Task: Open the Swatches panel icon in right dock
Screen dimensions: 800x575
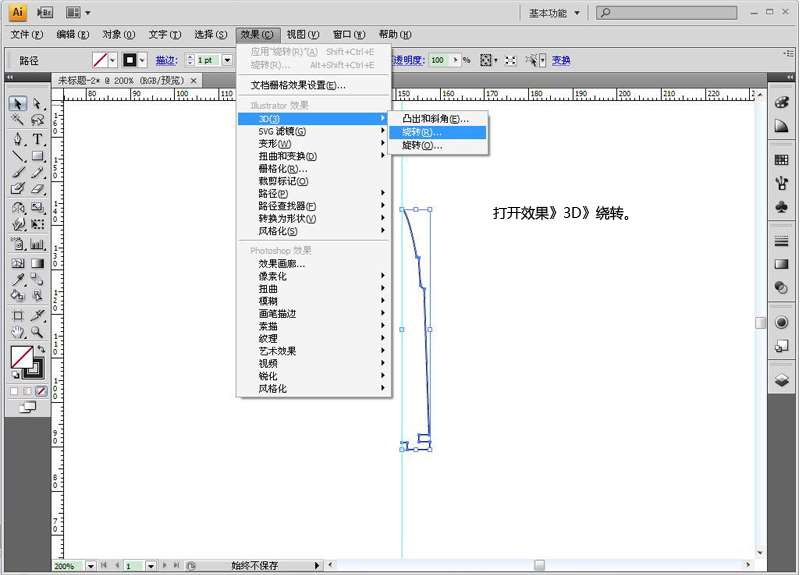Action: pyautogui.click(x=781, y=160)
